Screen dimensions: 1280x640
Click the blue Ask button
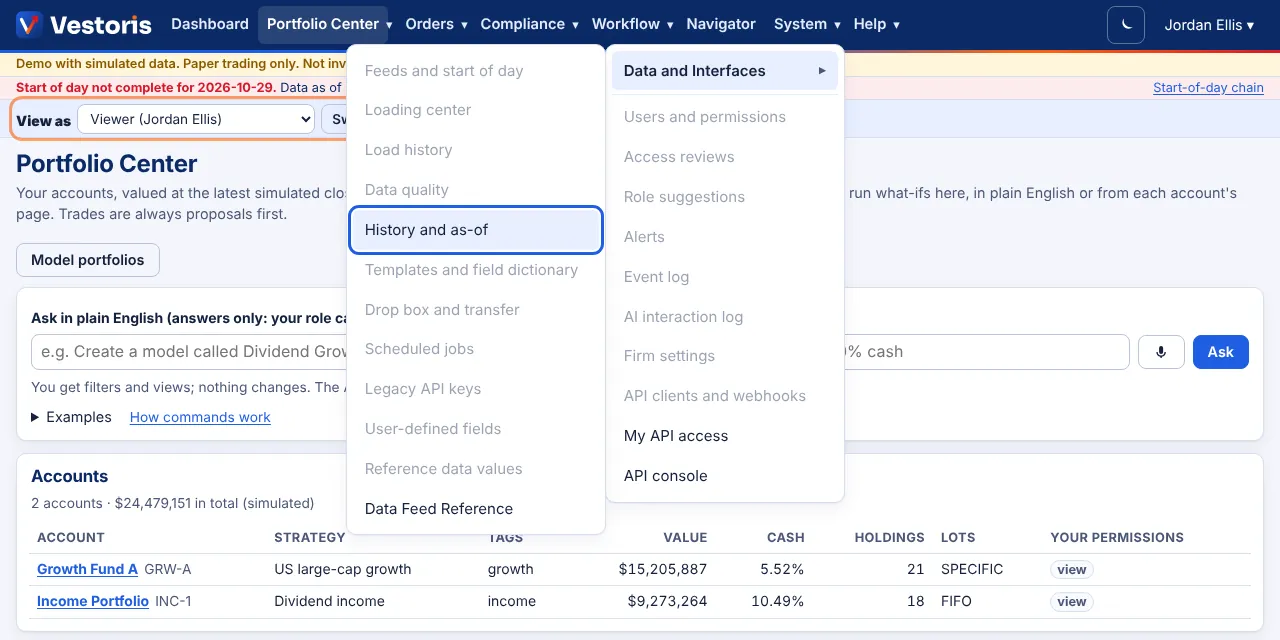pos(1220,352)
